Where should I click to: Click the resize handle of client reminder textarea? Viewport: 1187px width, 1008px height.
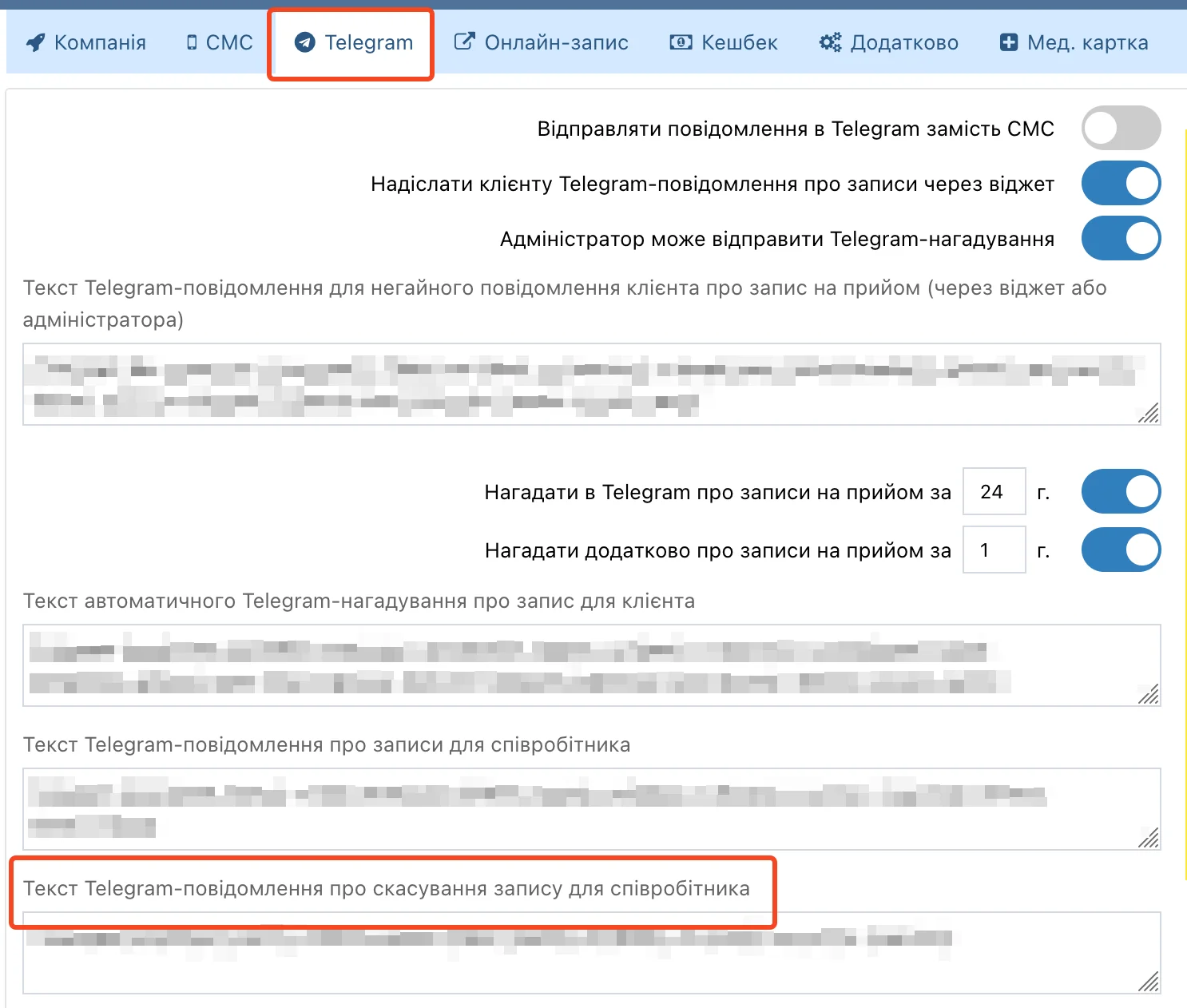click(1149, 694)
